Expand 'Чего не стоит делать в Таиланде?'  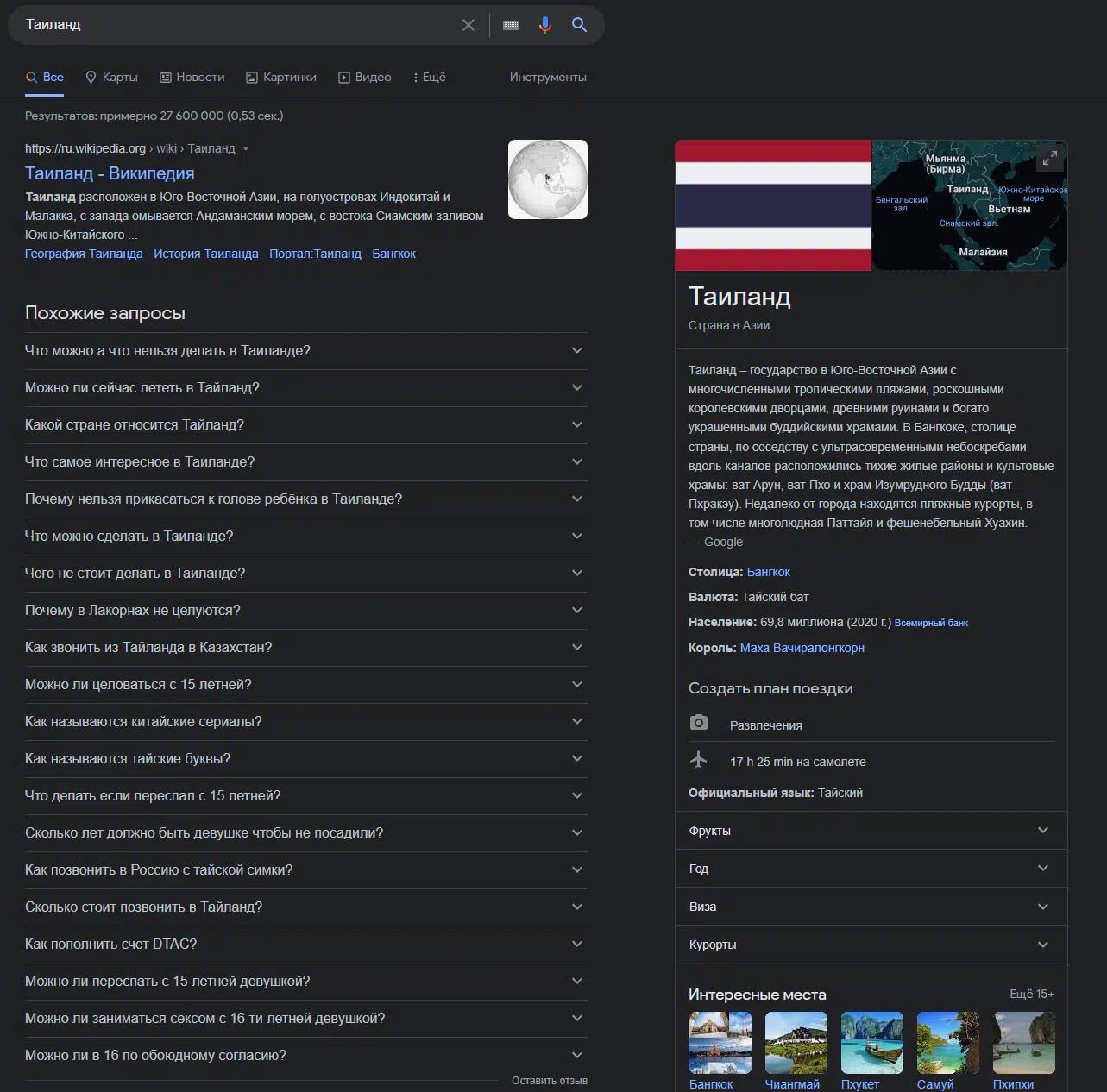click(x=306, y=574)
